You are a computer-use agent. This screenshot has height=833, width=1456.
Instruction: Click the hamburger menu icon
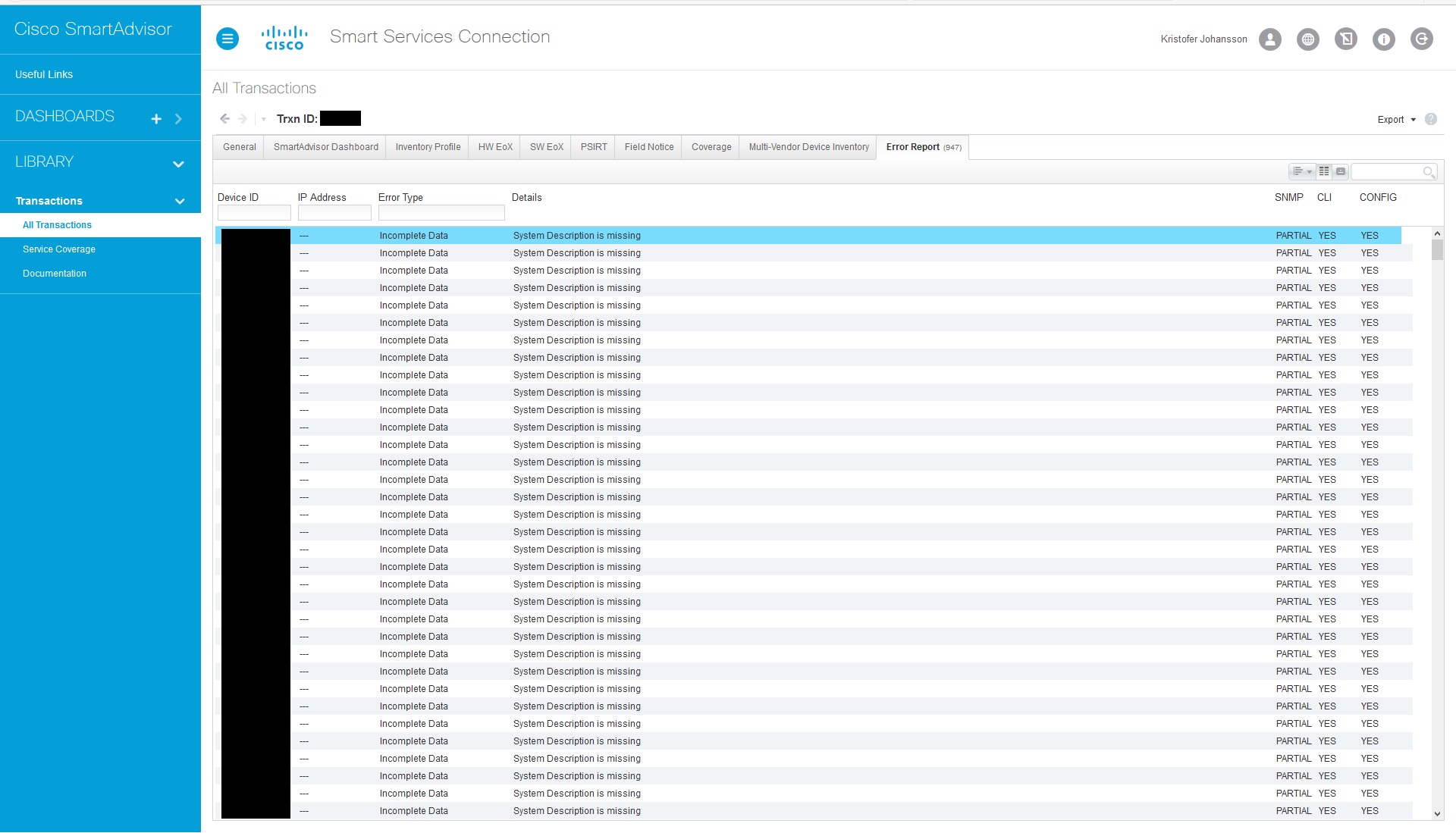coord(227,39)
